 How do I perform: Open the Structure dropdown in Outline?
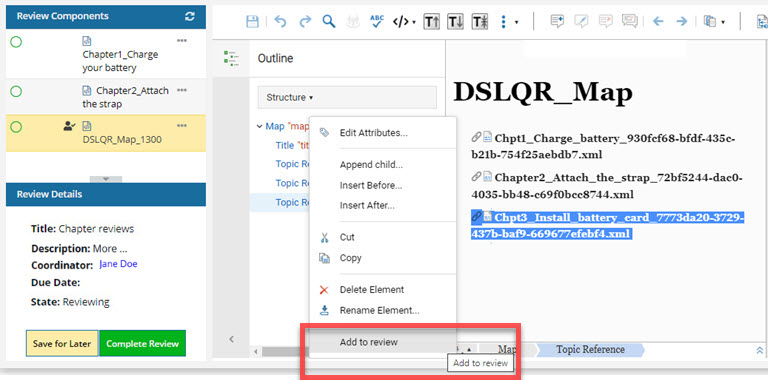[347, 97]
